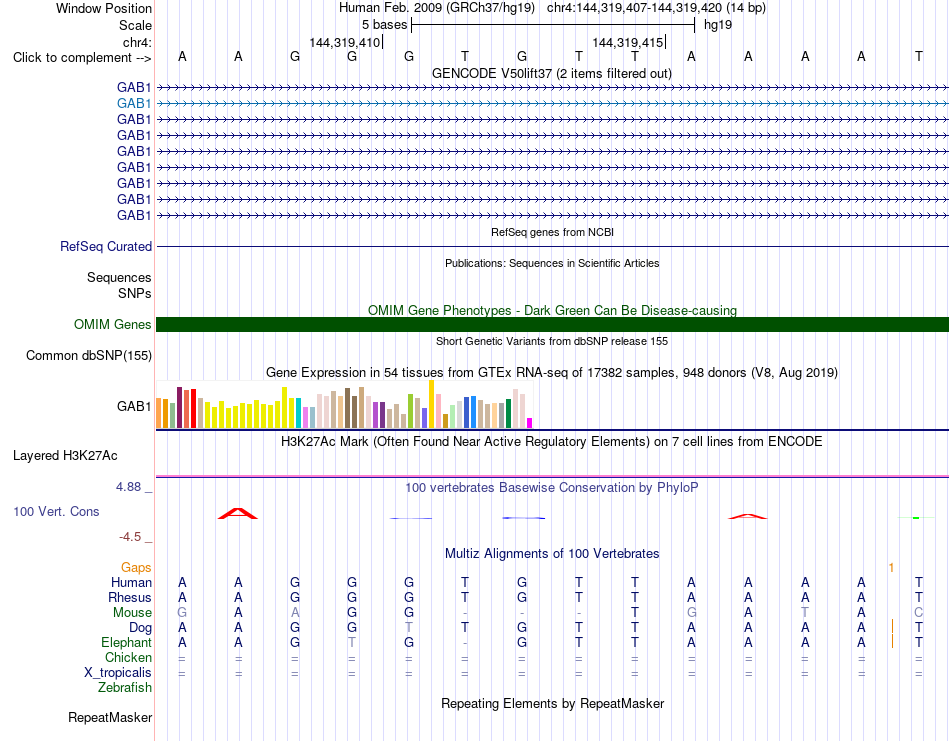
Task: Open the GTEx Gene Expression track title
Action: point(552,373)
